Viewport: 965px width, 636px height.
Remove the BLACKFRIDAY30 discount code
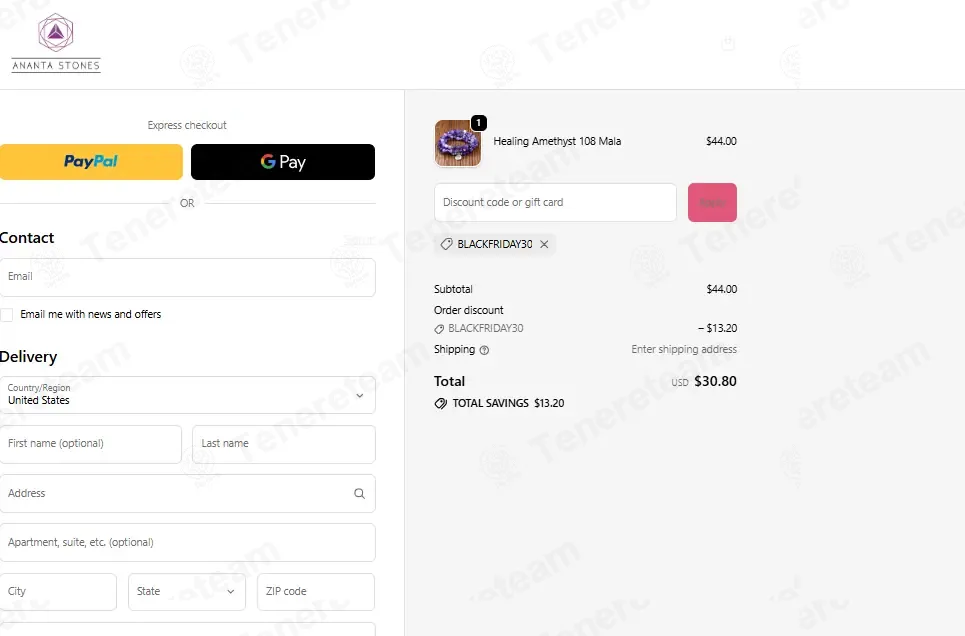point(544,244)
